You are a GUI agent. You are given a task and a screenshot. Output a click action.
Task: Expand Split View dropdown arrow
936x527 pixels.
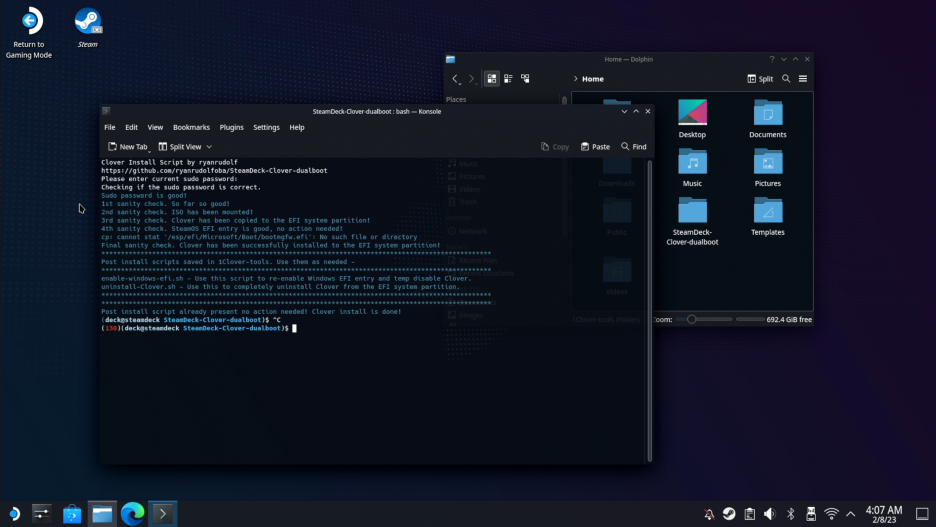click(209, 147)
